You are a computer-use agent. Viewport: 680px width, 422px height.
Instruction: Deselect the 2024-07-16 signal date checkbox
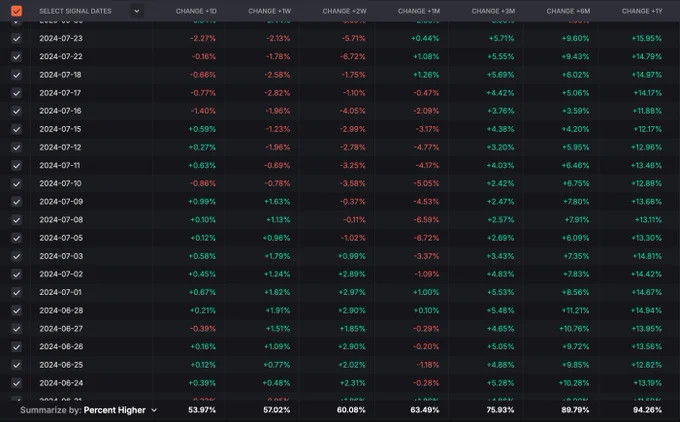point(16,111)
